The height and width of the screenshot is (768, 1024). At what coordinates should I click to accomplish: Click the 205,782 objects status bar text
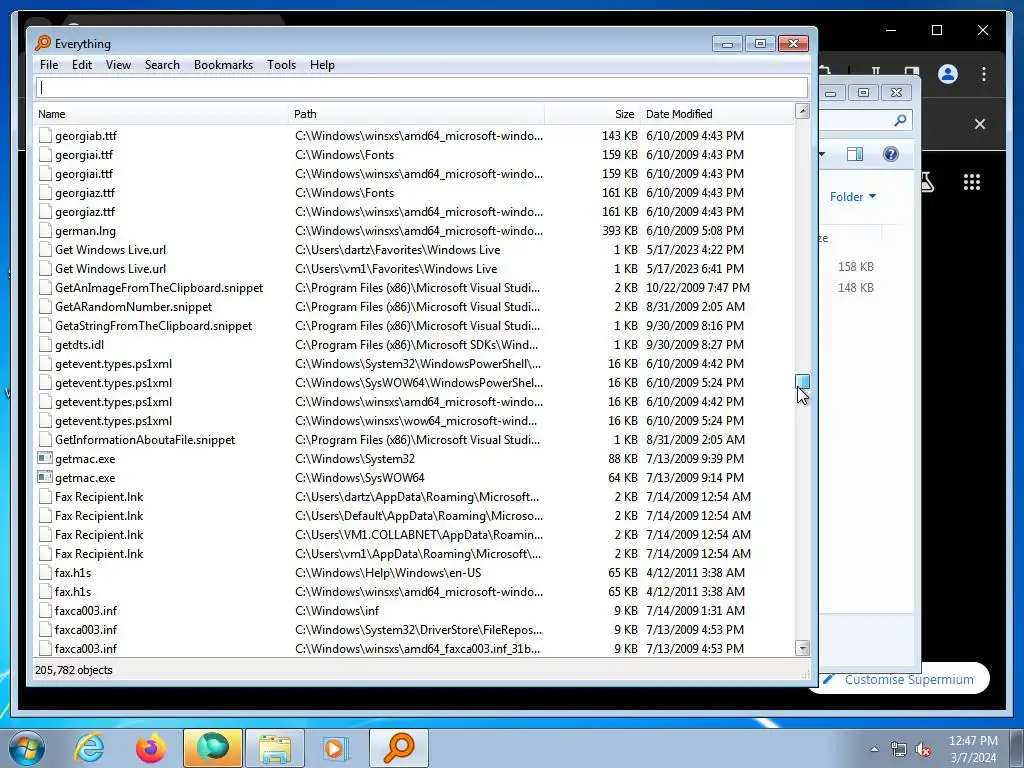point(74,670)
